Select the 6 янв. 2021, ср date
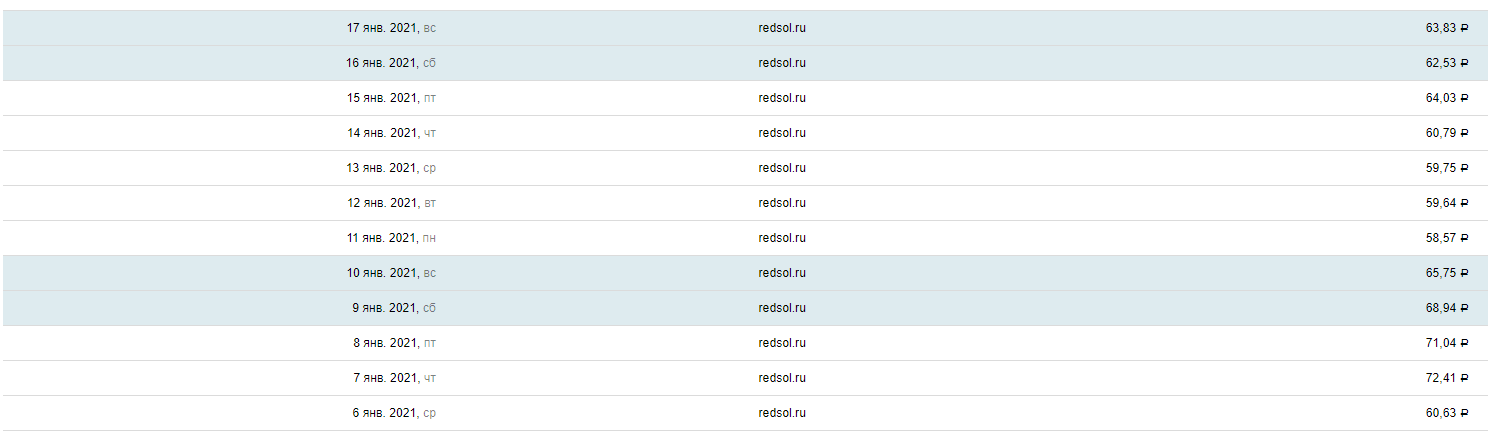Screen dimensions: 1504x431 click(394, 413)
